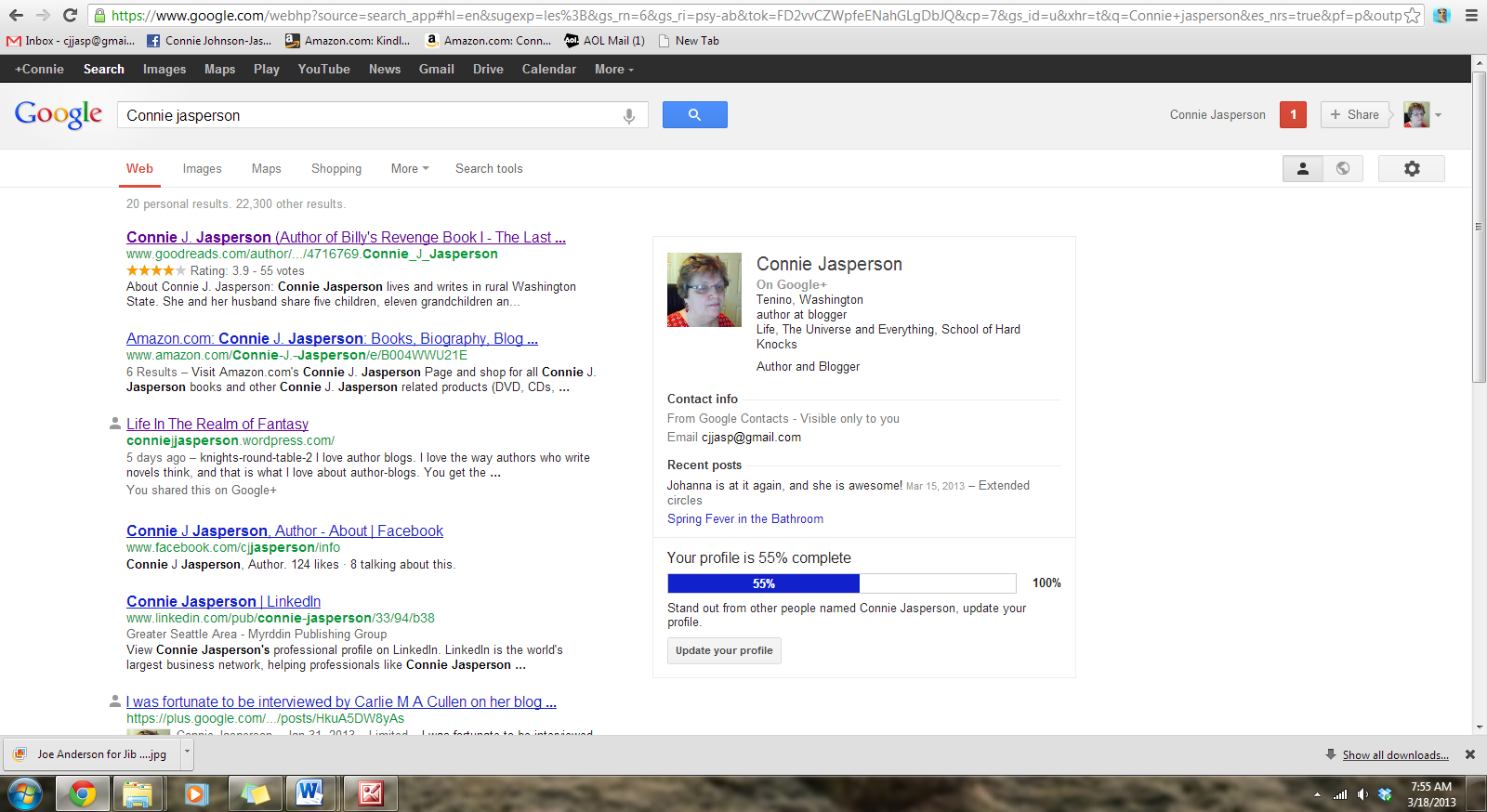Hide personal results with globe toggle
This screenshot has width=1487, height=812.
[1343, 168]
